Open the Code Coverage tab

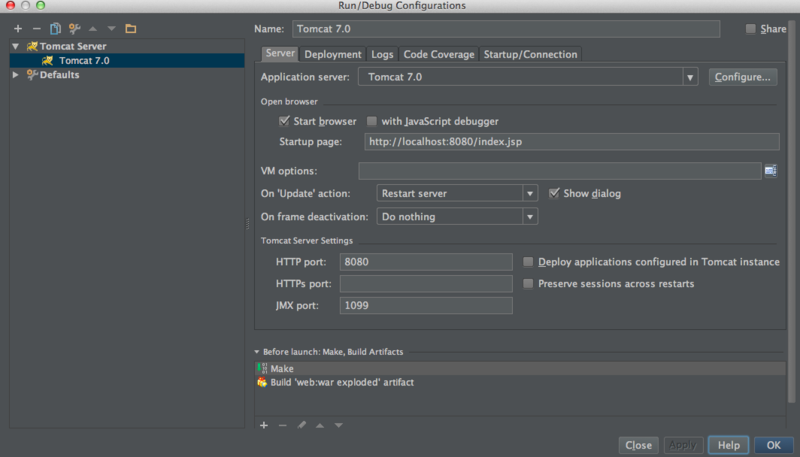point(439,54)
